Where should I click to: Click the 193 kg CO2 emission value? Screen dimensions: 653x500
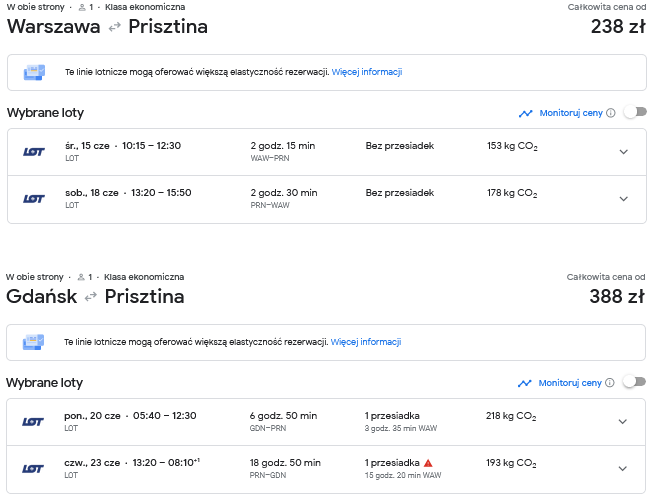coord(511,463)
